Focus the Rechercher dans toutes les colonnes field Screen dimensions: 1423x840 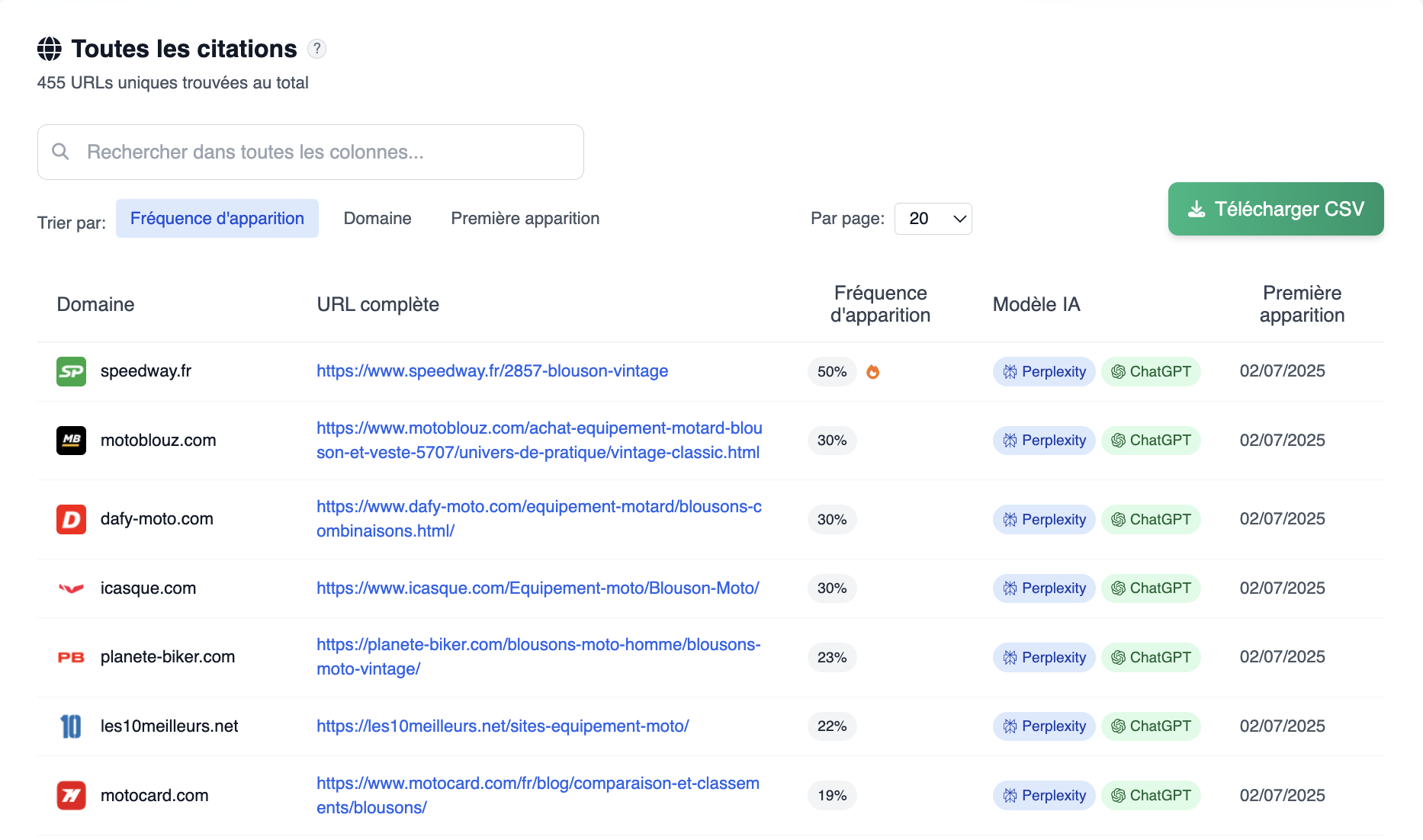[310, 152]
